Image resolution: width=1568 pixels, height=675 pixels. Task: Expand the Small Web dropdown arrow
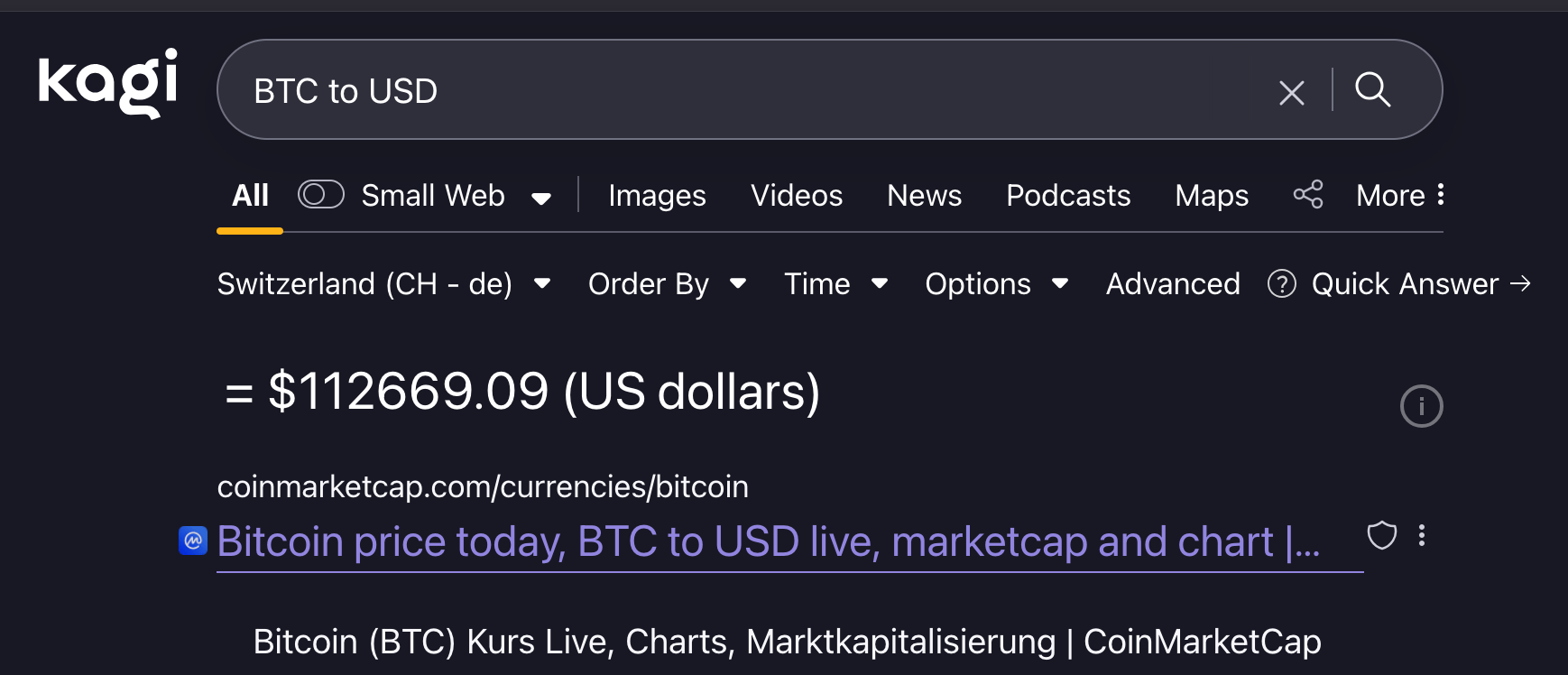541,198
